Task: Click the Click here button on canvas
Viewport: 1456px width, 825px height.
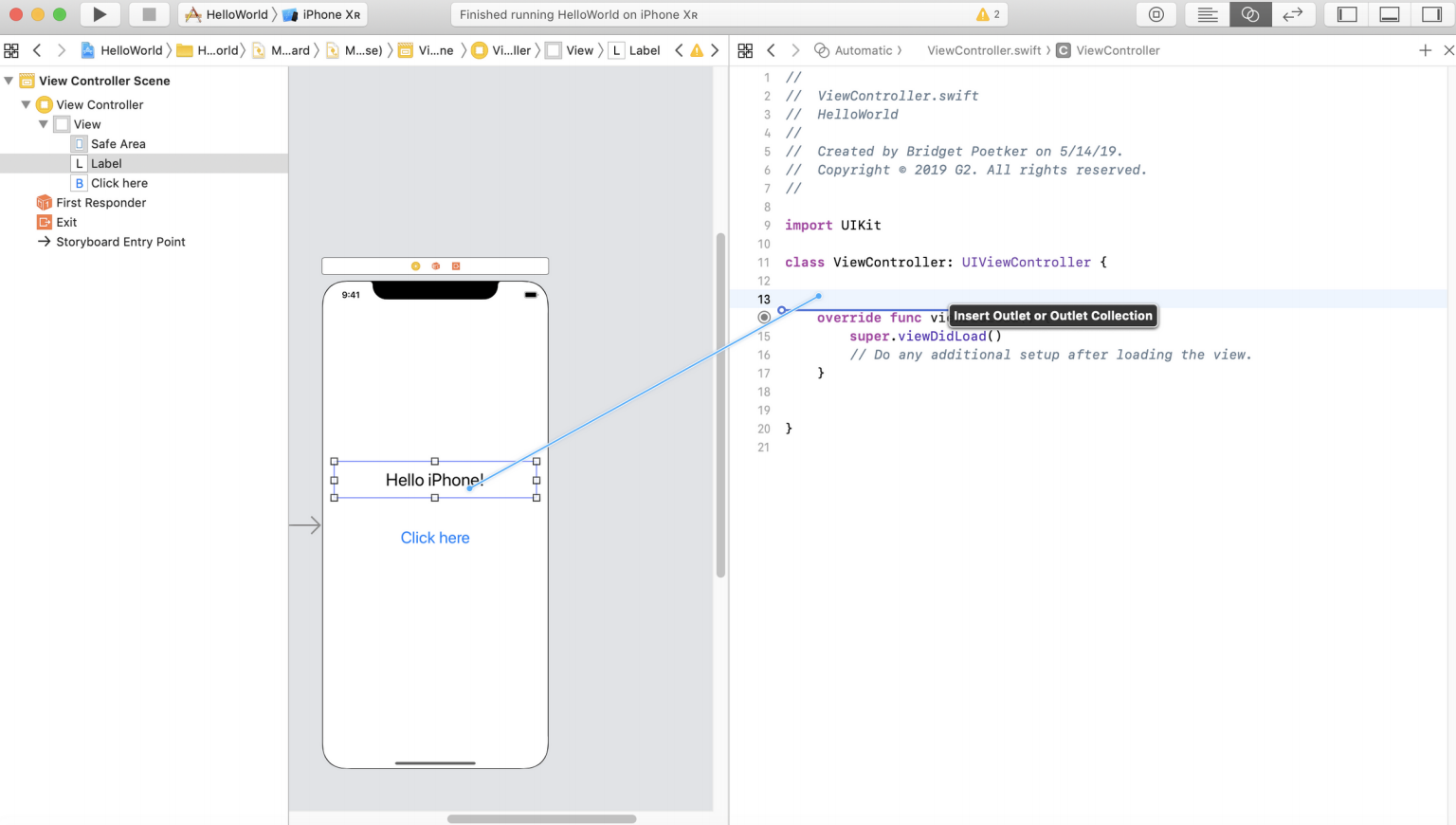Action: coord(435,538)
